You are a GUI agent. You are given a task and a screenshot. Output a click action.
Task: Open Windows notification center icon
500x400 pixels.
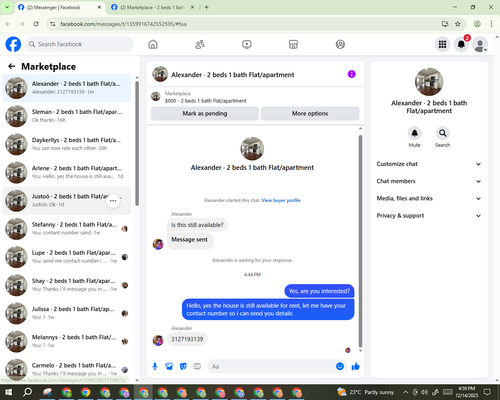point(487,392)
